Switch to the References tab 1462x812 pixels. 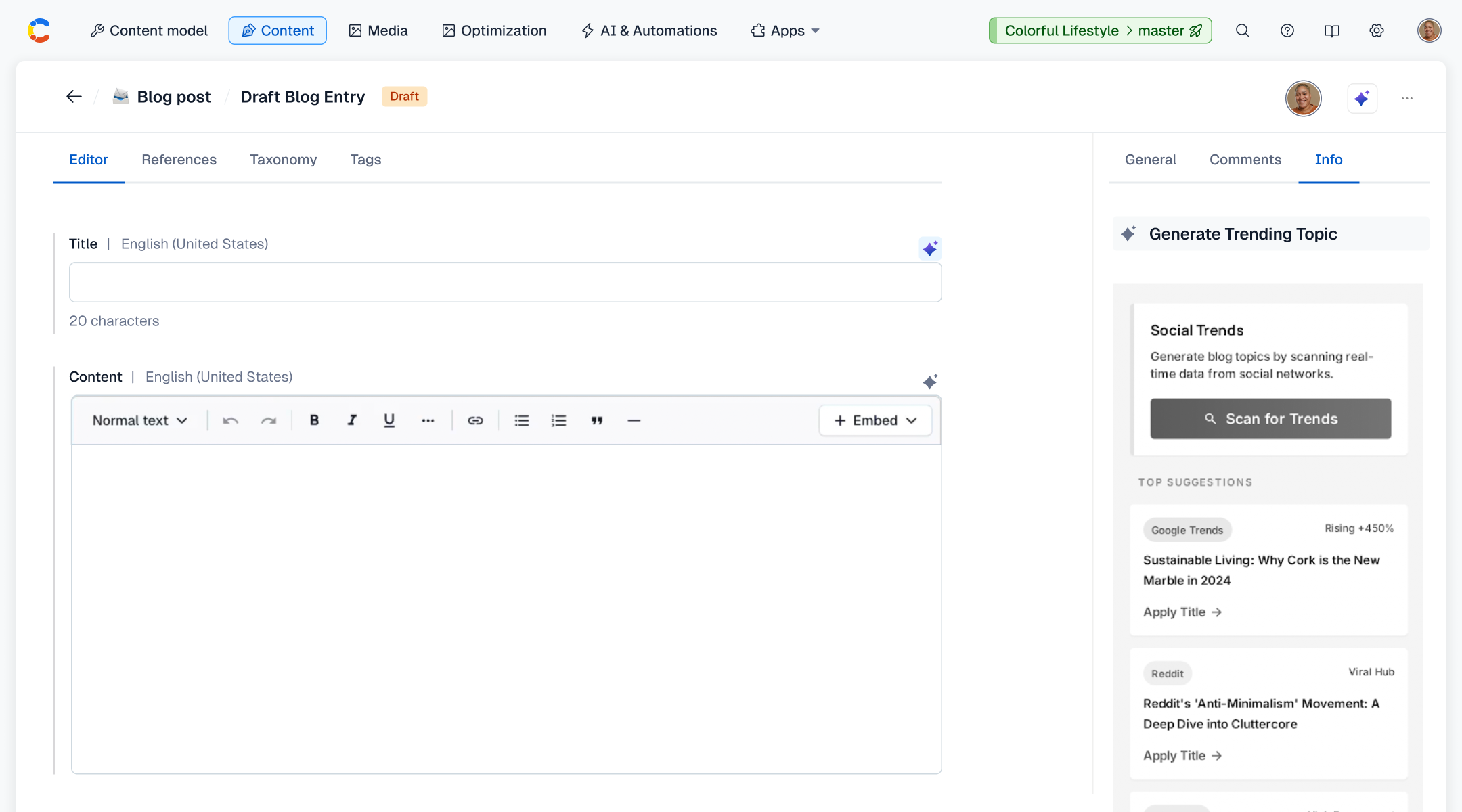coord(179,160)
